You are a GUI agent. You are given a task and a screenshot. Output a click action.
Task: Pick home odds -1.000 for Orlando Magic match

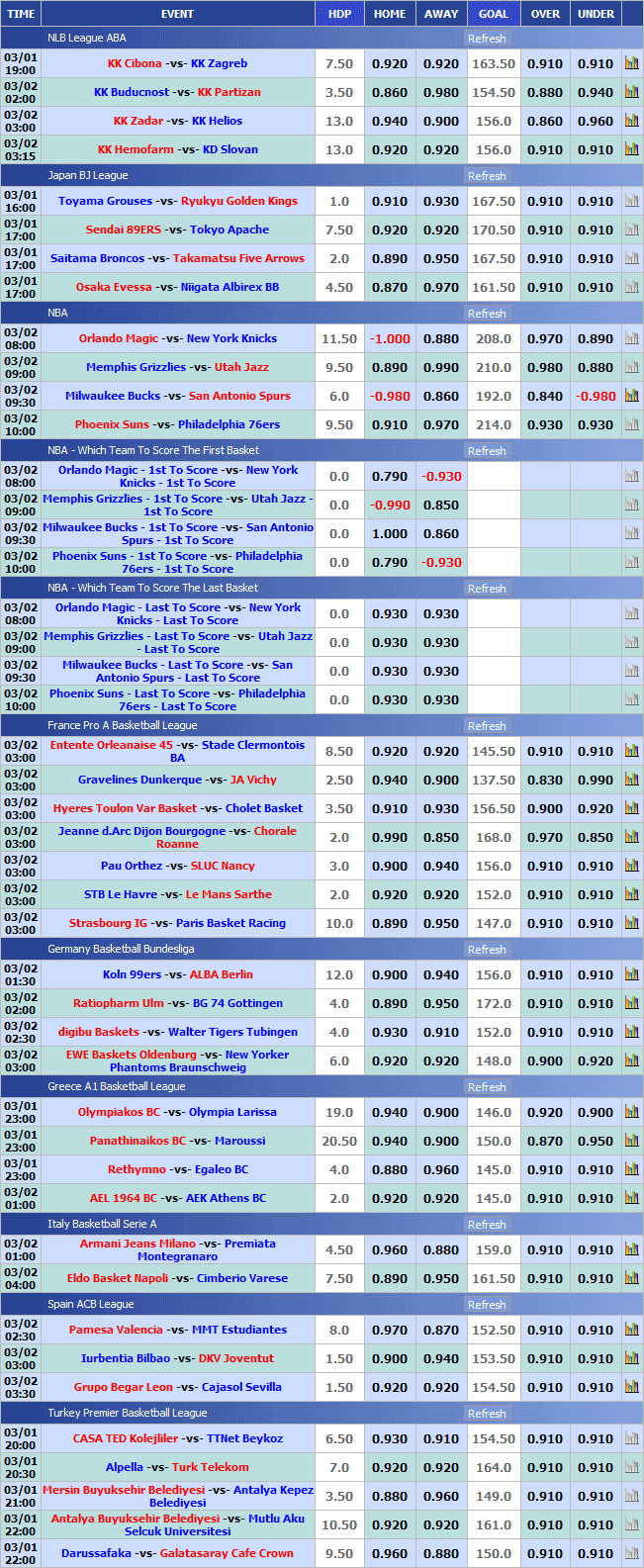coord(390,338)
